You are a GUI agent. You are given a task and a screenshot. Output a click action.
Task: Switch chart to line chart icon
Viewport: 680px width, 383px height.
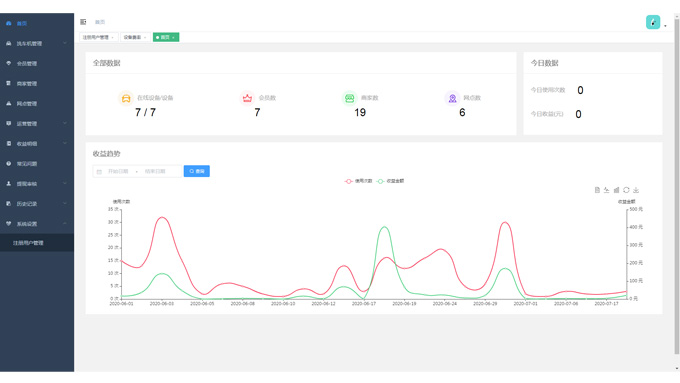(607, 190)
